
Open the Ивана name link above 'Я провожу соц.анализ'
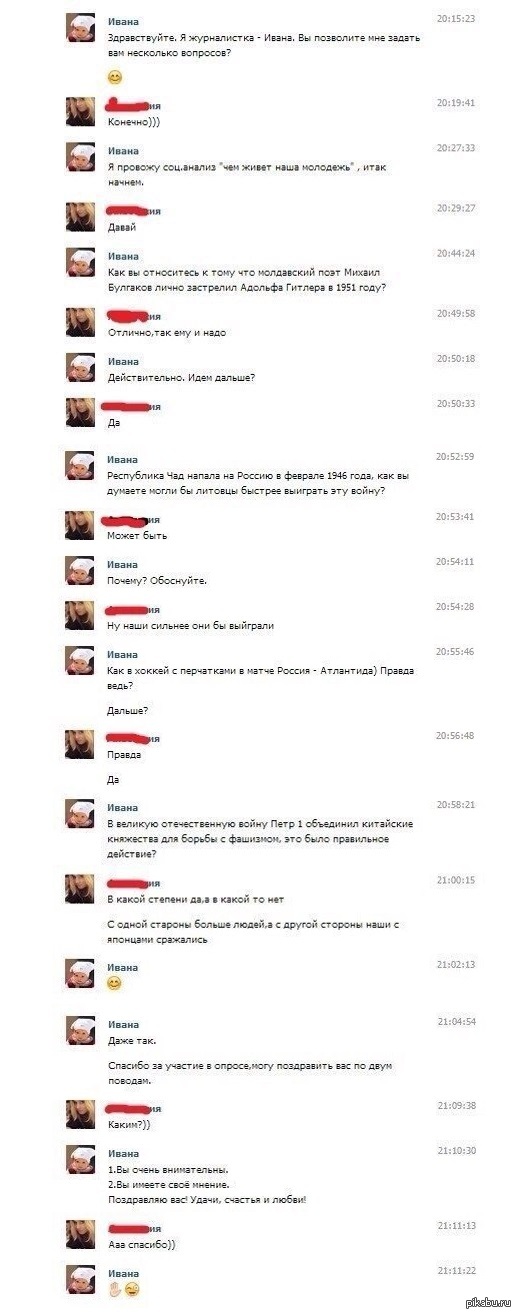click(123, 149)
